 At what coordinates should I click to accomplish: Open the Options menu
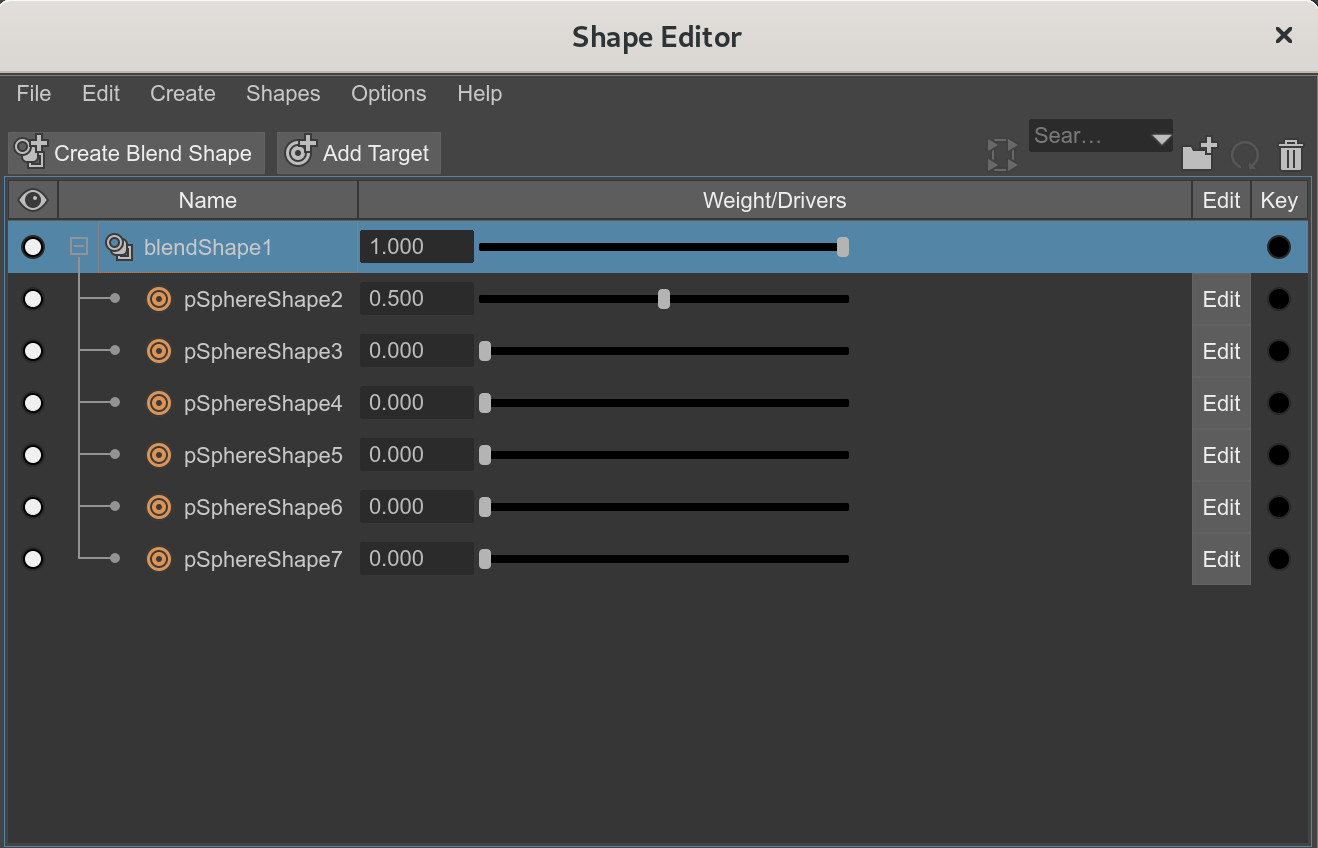point(389,94)
